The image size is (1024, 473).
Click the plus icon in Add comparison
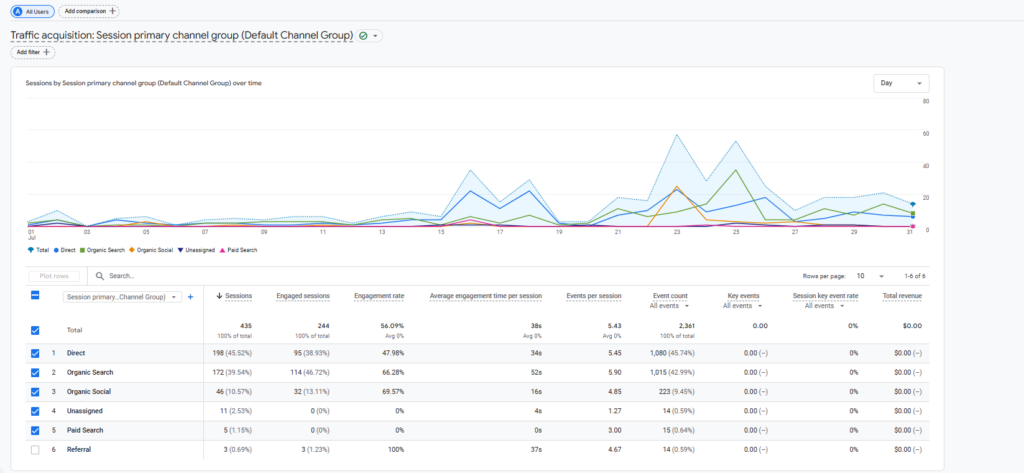(x=111, y=11)
